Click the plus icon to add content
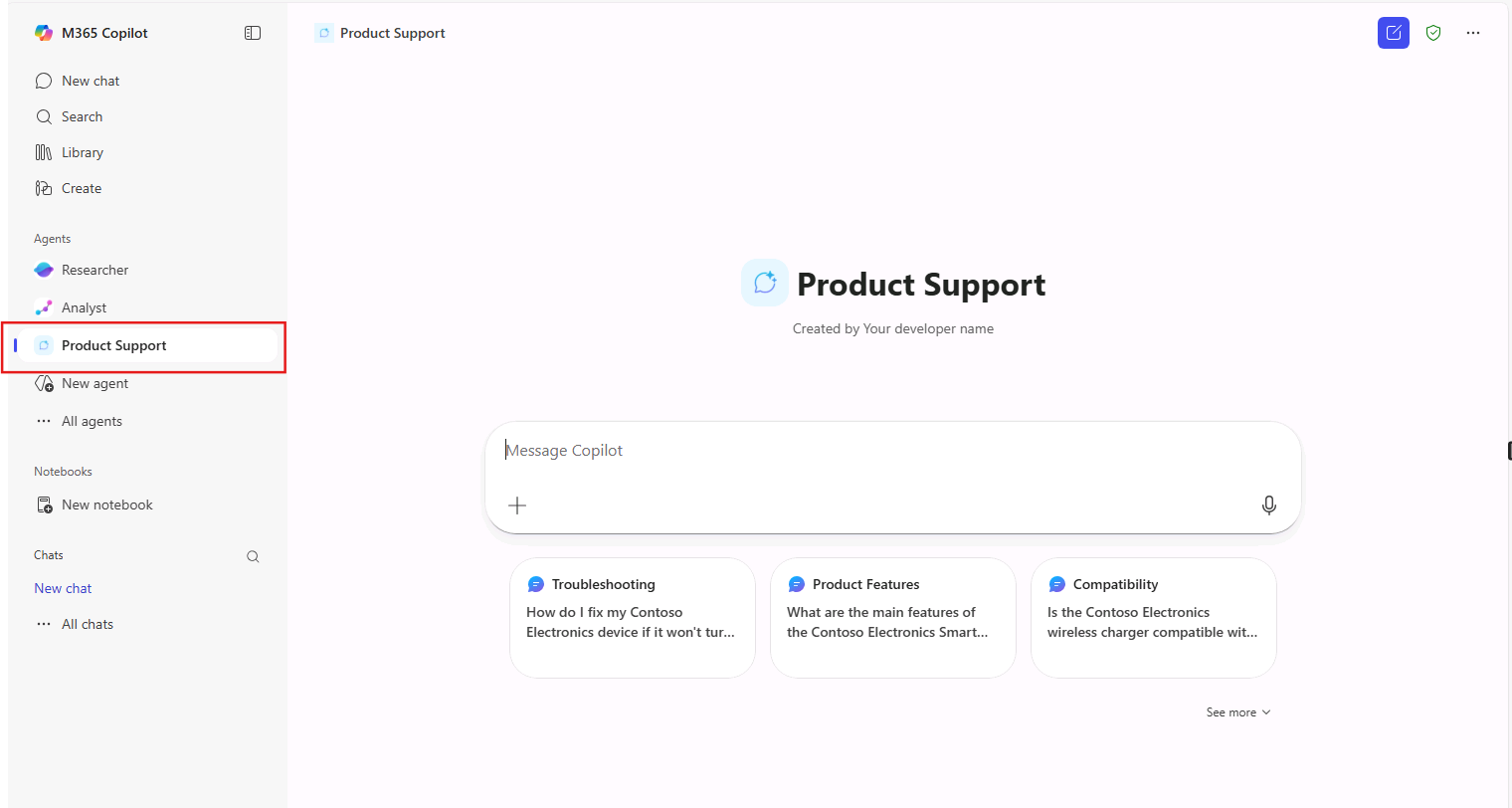Screen dimensions: 1512x808 517,505
